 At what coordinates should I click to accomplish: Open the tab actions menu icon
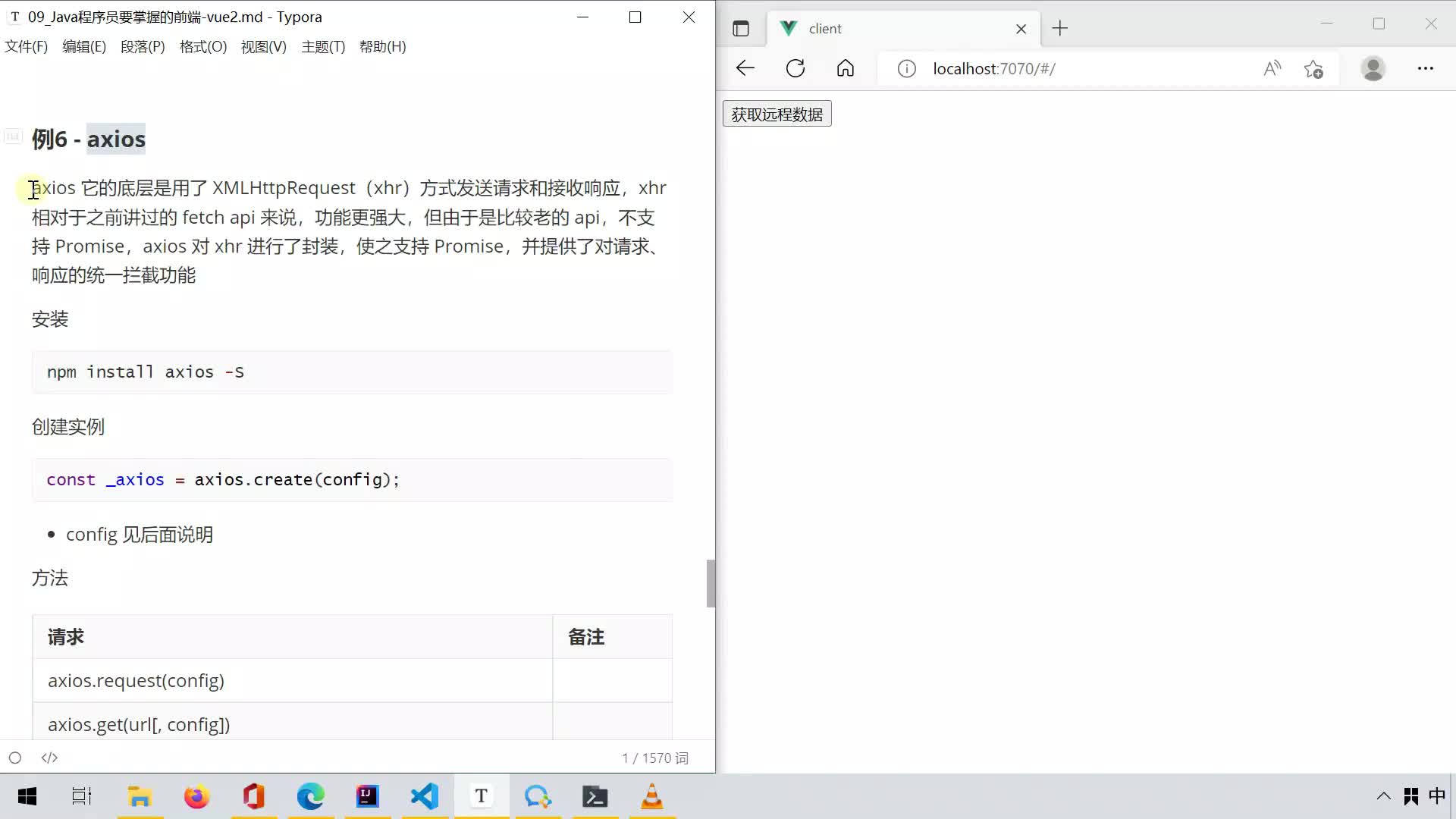coord(741,29)
